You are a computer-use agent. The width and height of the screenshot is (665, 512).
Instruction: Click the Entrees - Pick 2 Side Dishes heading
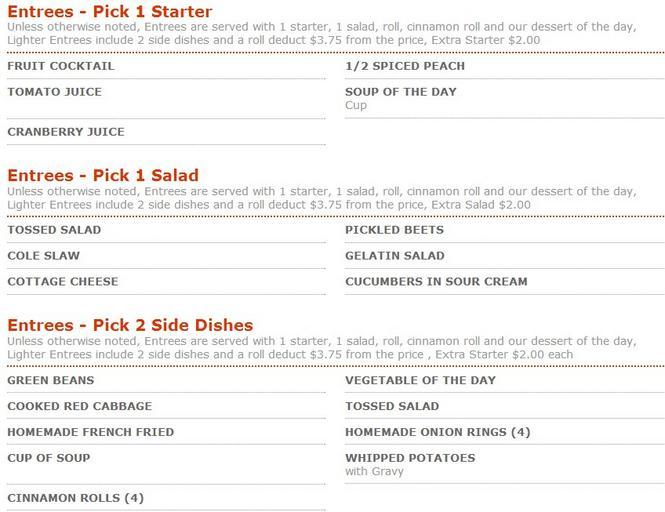(x=130, y=325)
